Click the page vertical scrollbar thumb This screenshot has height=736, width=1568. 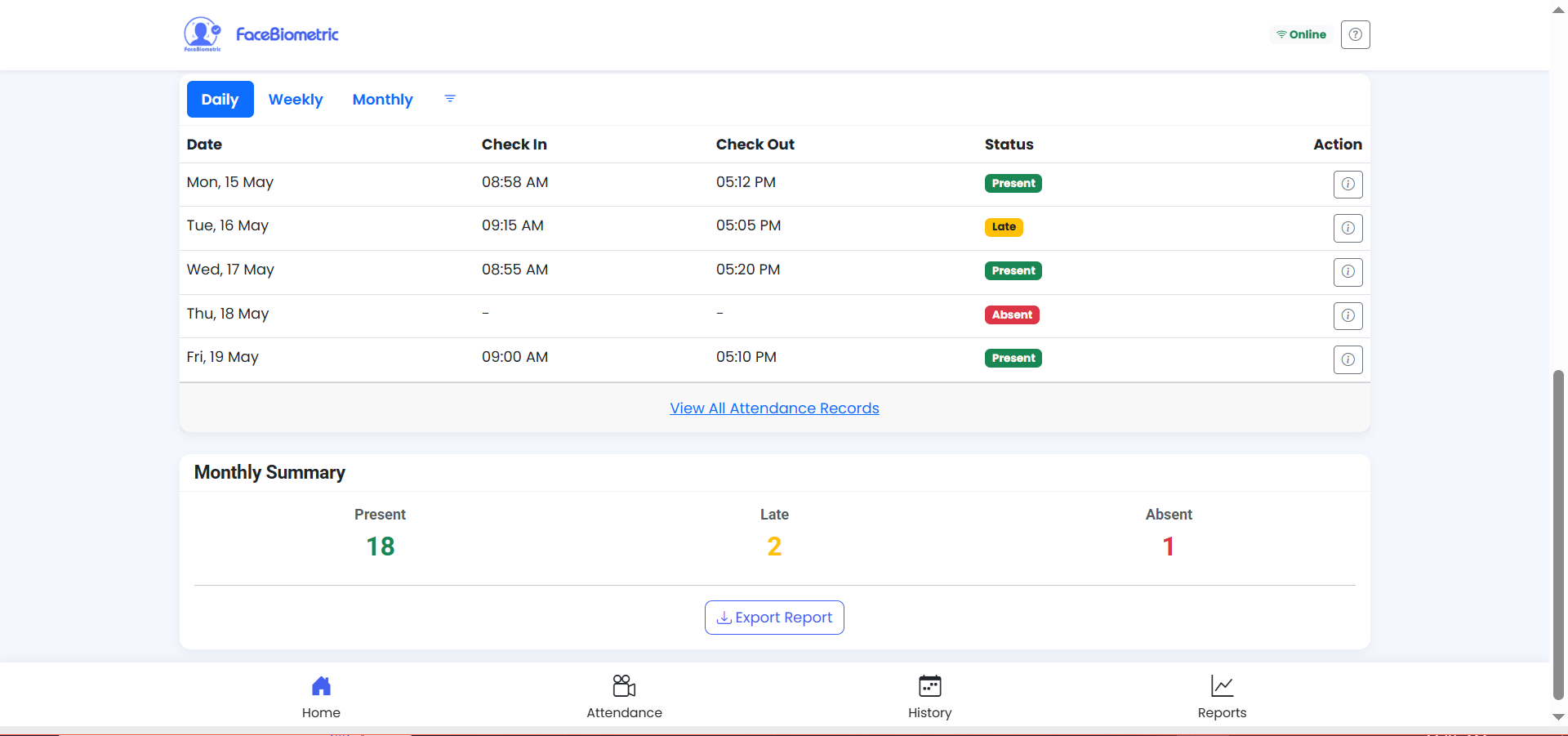(1558, 534)
